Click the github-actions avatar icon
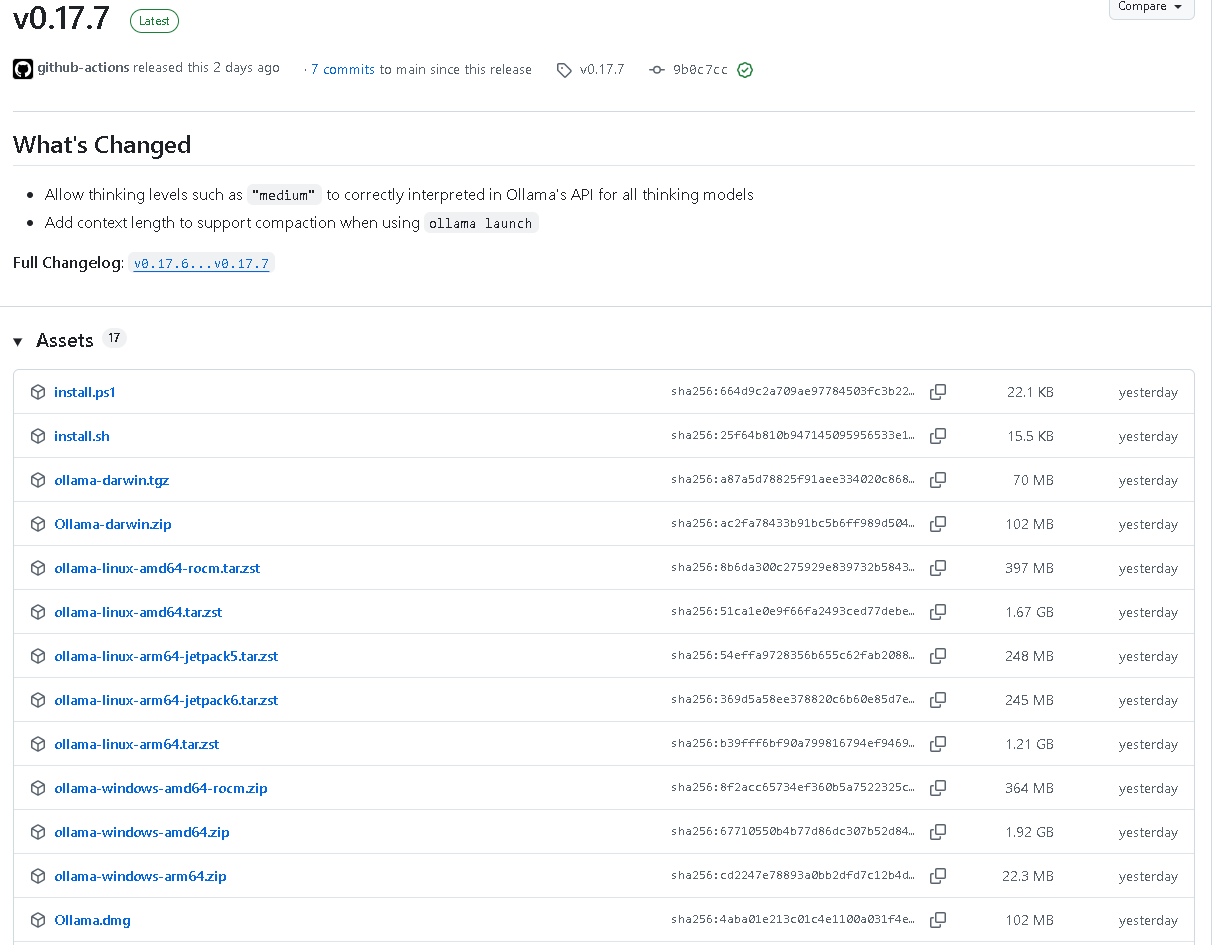The image size is (1213, 945). (x=23, y=69)
